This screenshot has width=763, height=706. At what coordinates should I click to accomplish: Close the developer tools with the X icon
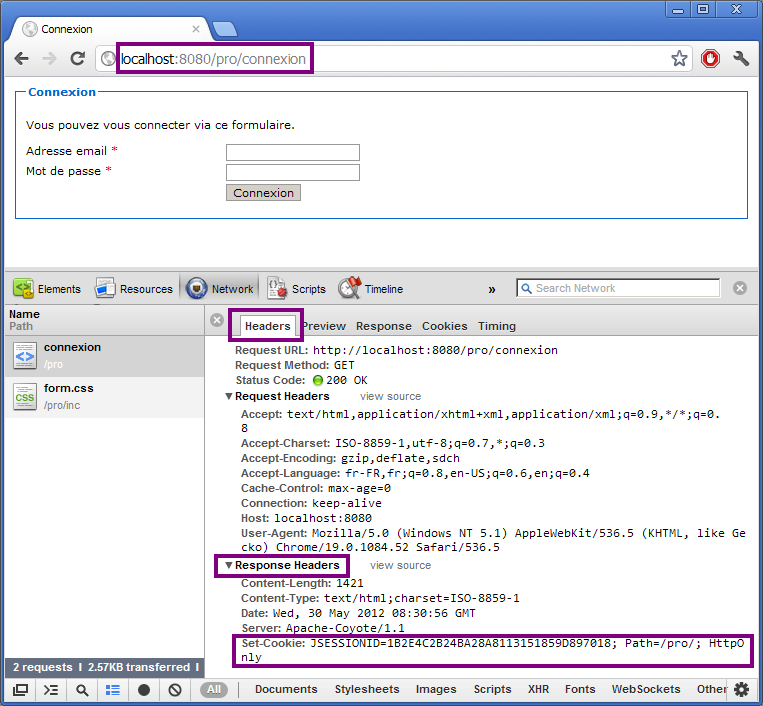[x=740, y=288]
